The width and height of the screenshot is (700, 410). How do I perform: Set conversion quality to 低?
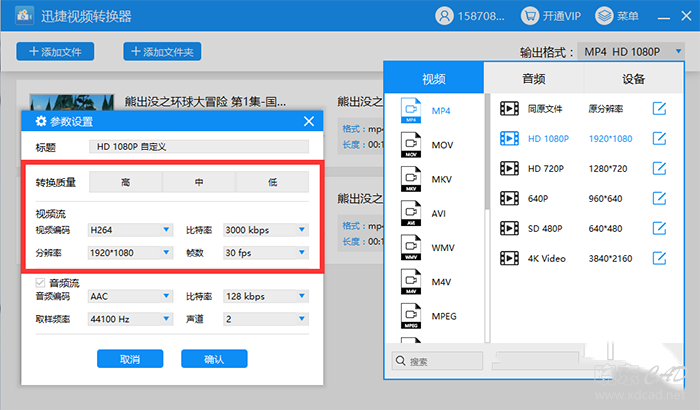tap(272, 182)
